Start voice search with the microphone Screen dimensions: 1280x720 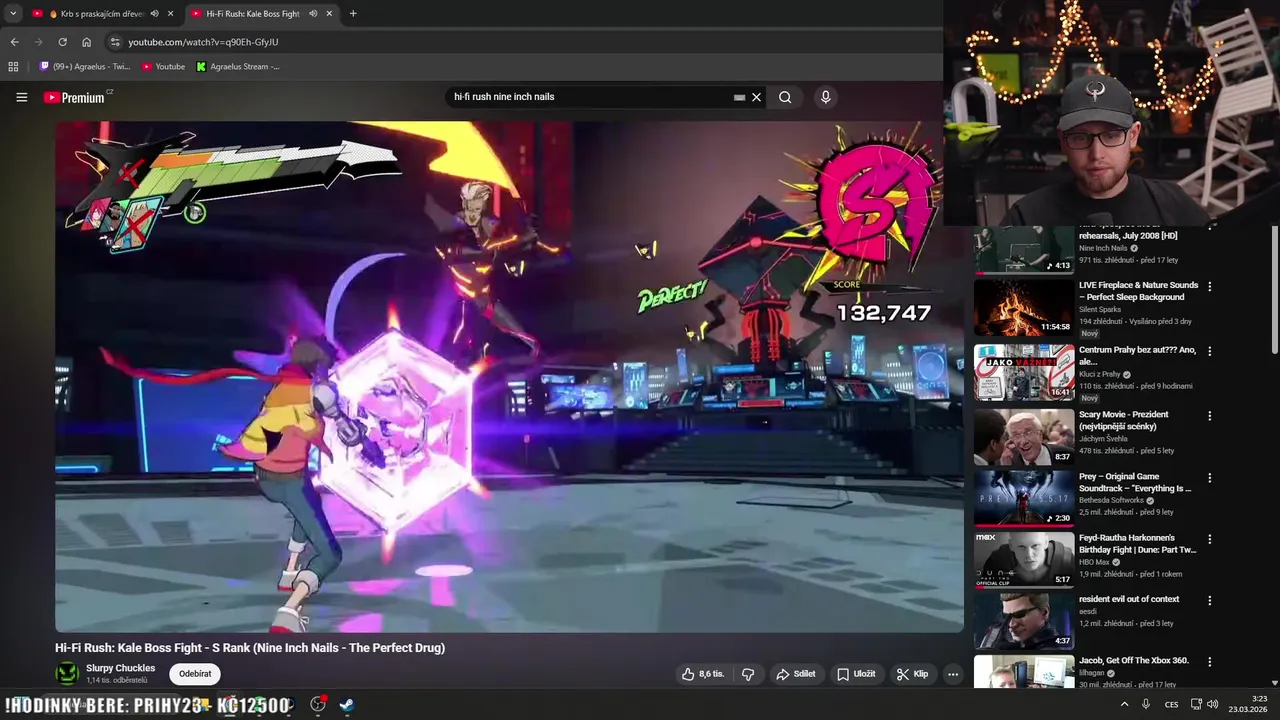[825, 97]
